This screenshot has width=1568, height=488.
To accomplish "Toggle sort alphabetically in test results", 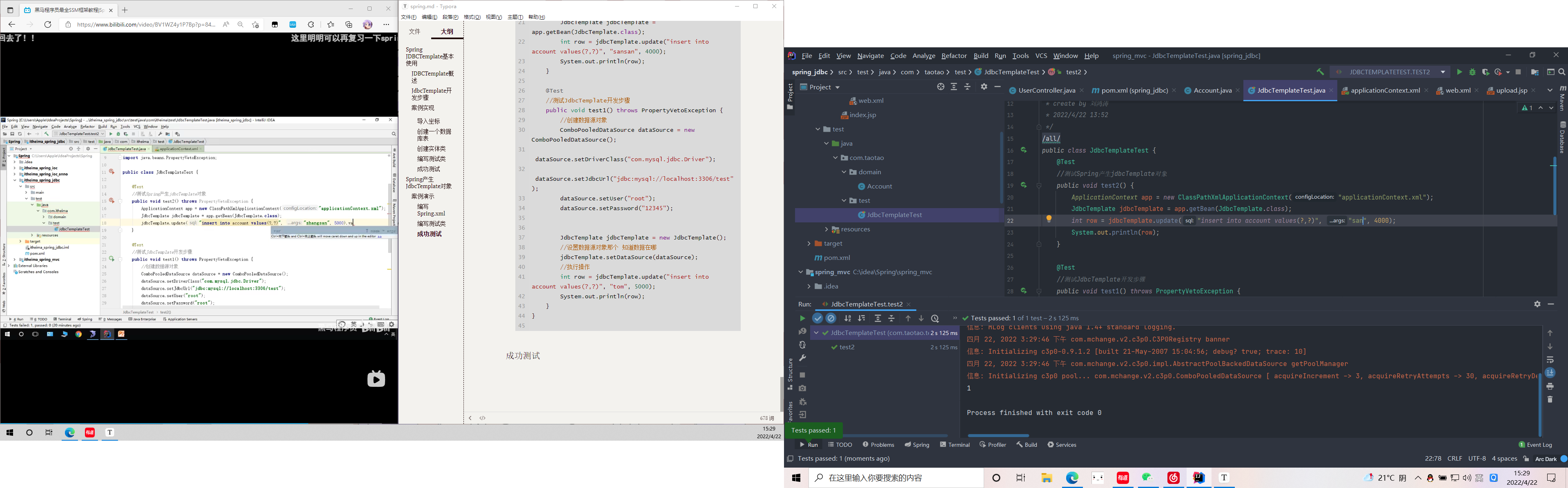I will (848, 318).
